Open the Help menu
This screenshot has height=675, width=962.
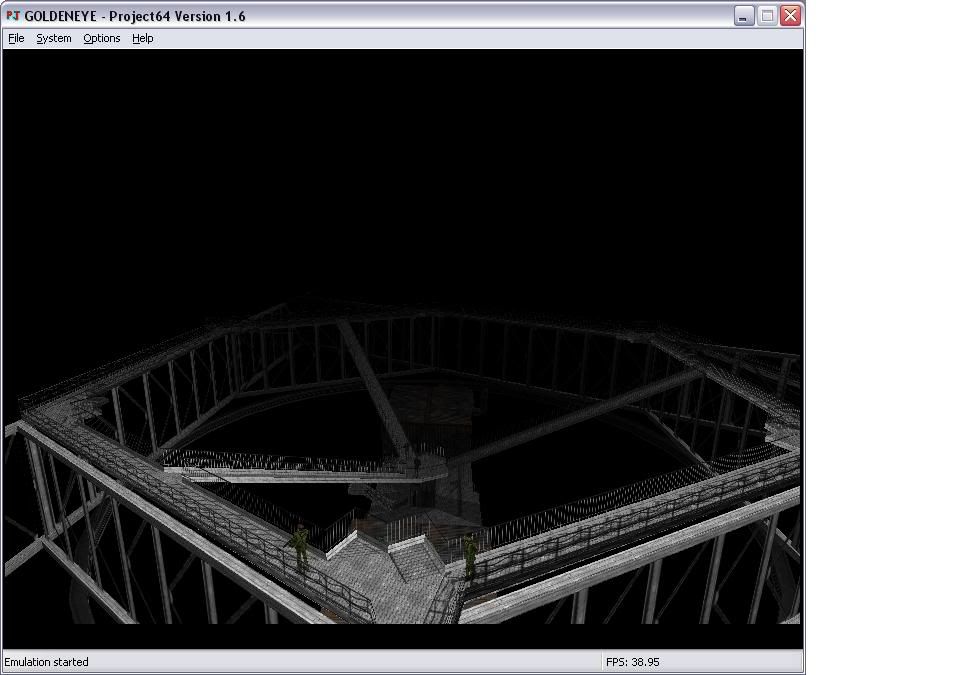pyautogui.click(x=143, y=38)
